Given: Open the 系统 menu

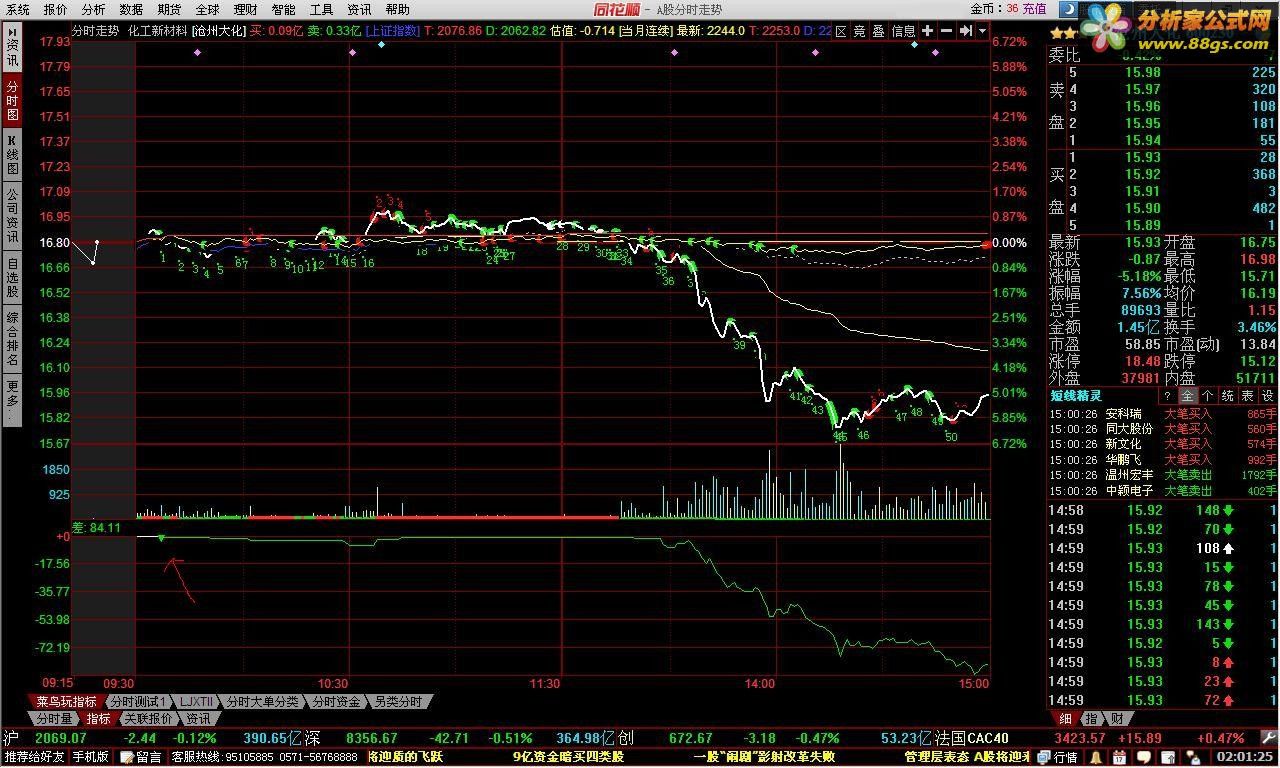Looking at the screenshot, I should [18, 9].
